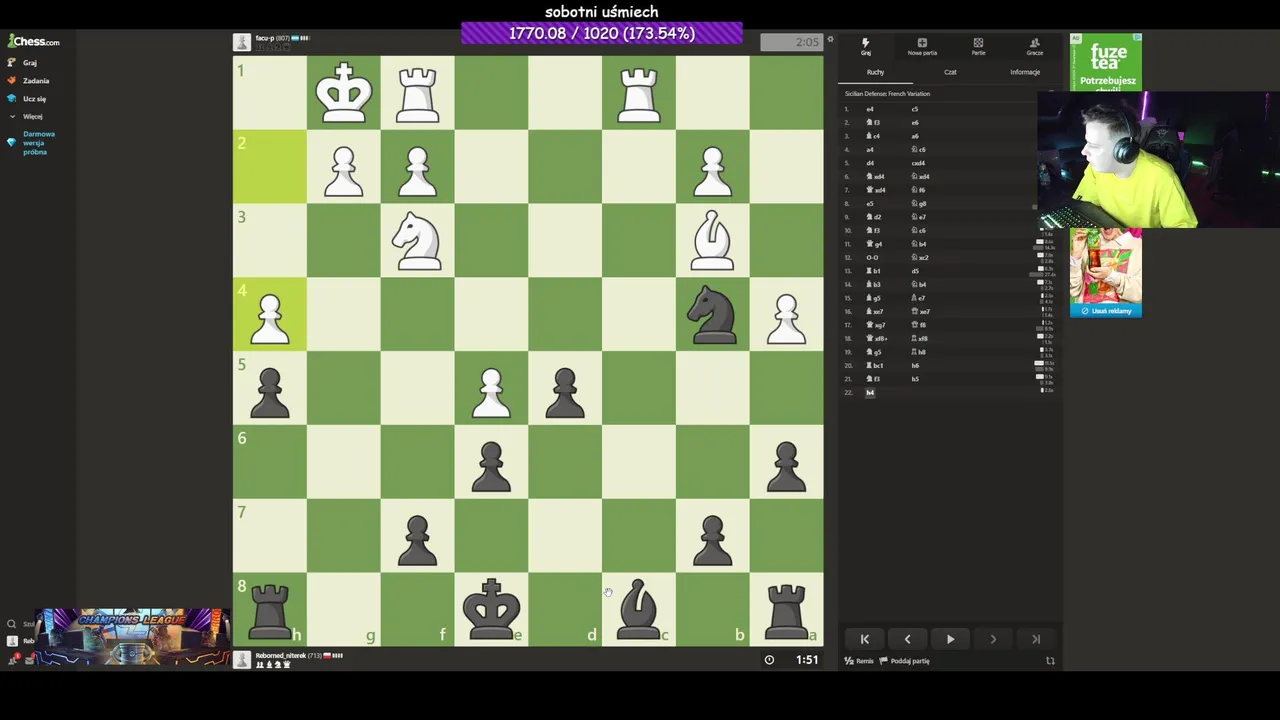Open Sicilian Defense: French Variation opening
The height and width of the screenshot is (720, 1280).
887,93
